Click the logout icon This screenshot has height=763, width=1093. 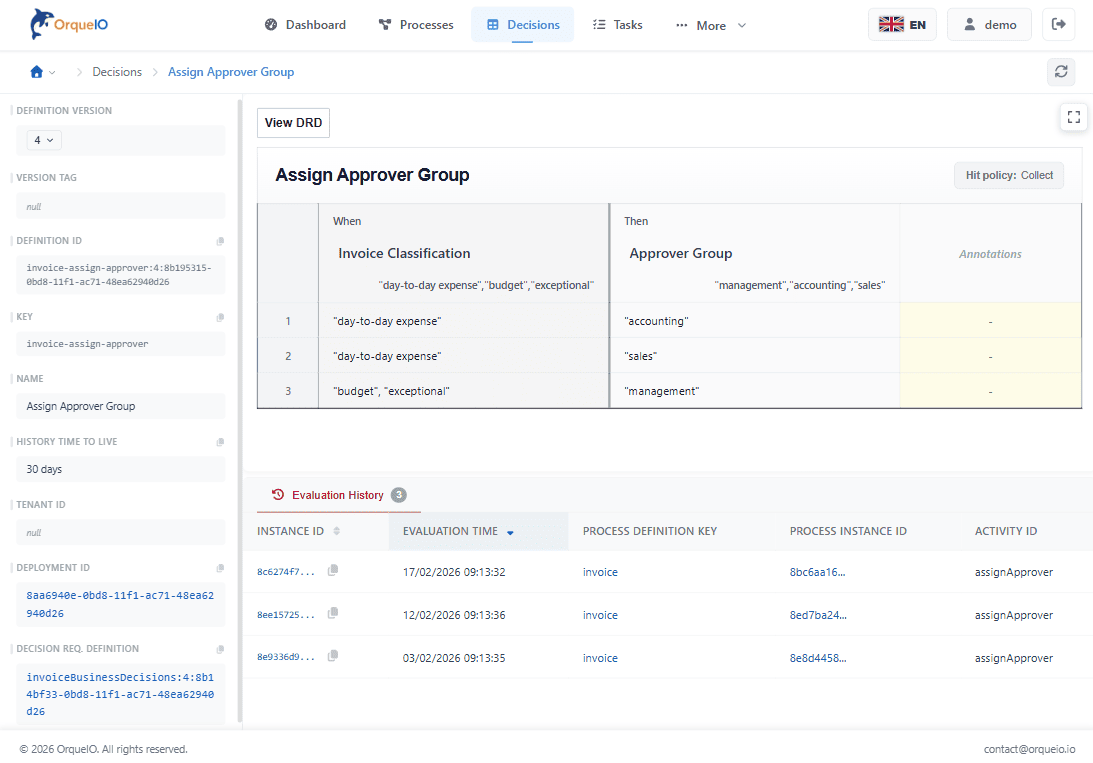(1058, 24)
